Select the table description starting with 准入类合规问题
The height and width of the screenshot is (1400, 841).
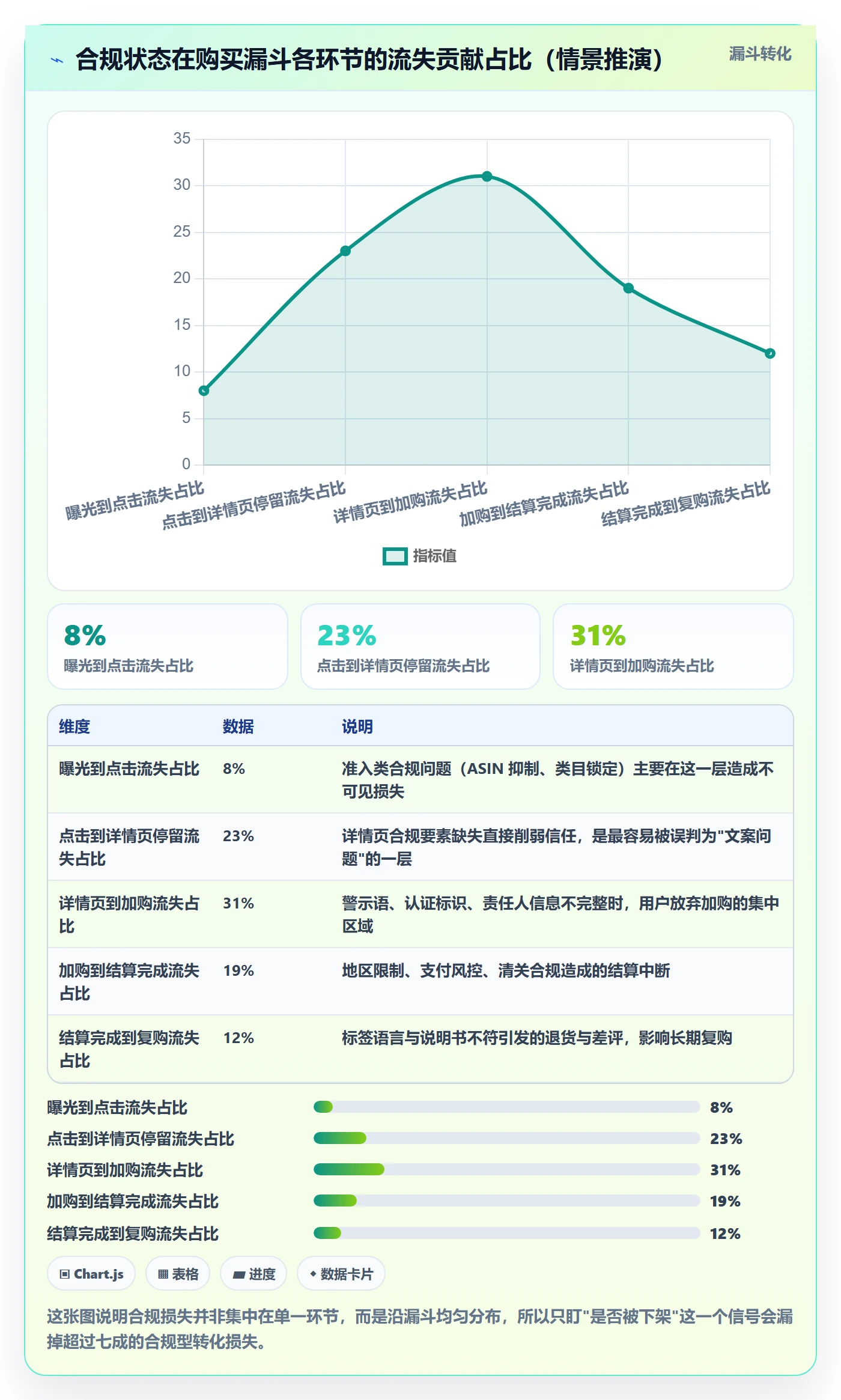click(559, 780)
